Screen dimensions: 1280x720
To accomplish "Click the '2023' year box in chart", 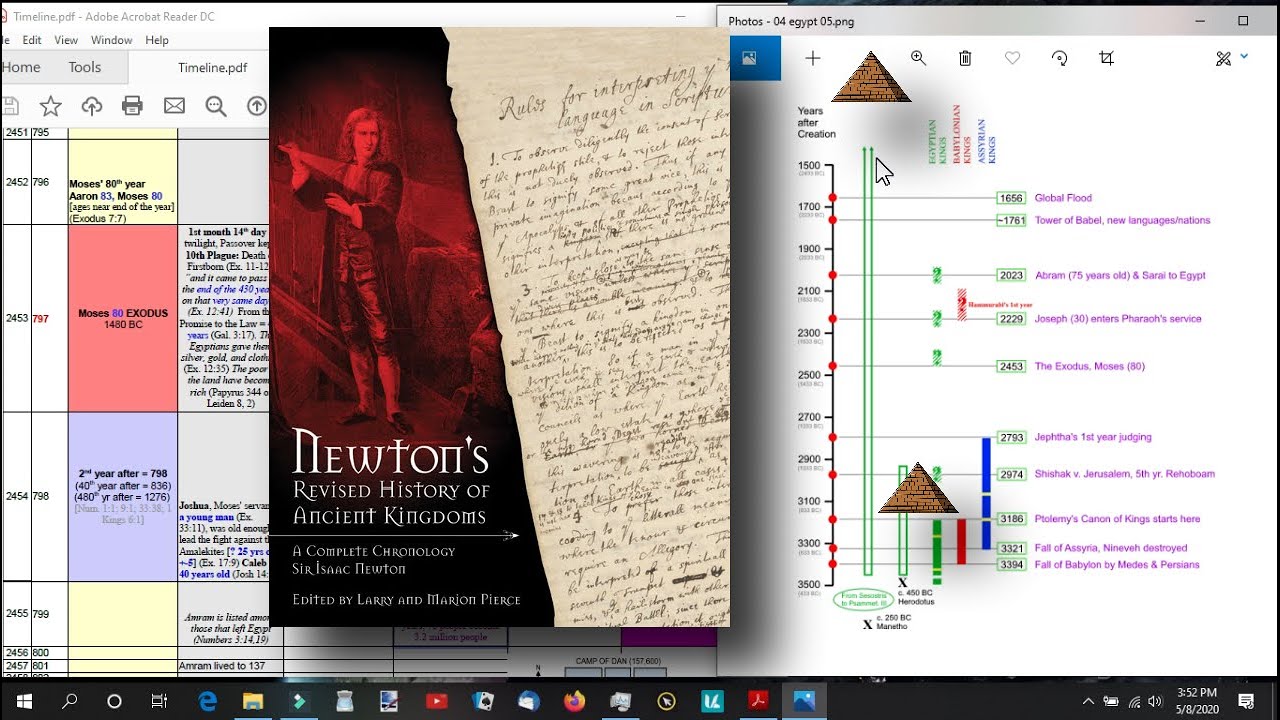I will 1012,275.
